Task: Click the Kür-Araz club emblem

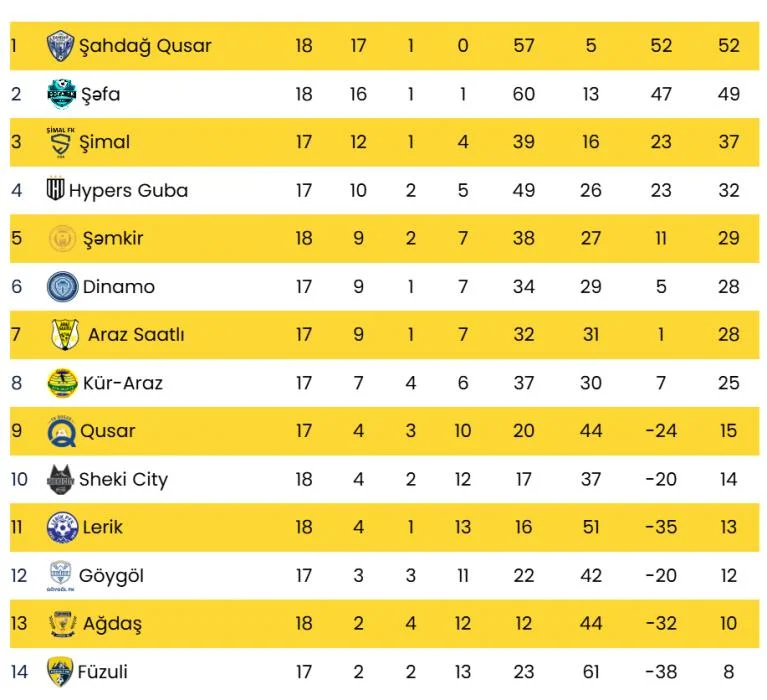Action: (x=63, y=383)
